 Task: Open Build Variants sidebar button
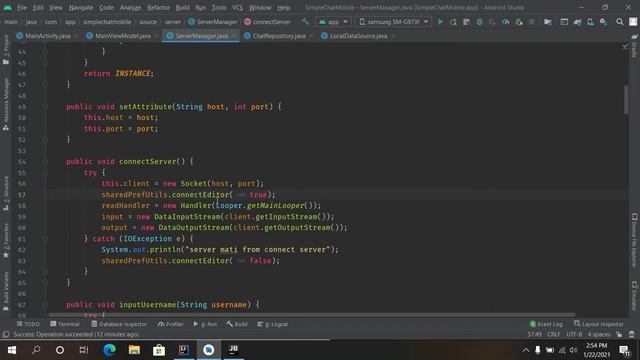(6, 292)
